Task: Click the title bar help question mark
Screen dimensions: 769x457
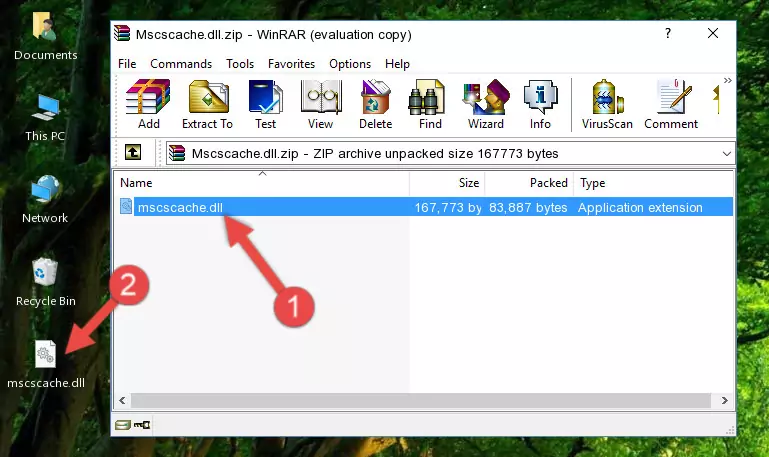Action: point(667,33)
